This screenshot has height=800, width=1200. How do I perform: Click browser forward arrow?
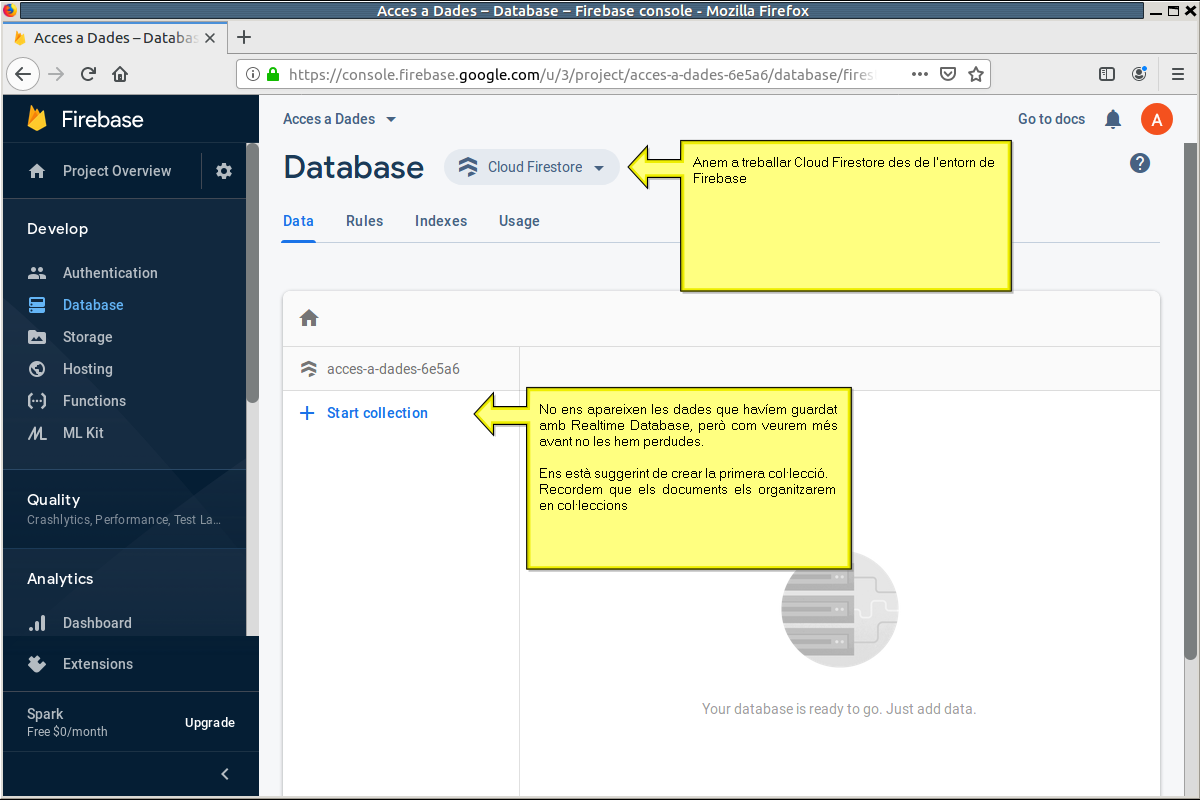56,74
